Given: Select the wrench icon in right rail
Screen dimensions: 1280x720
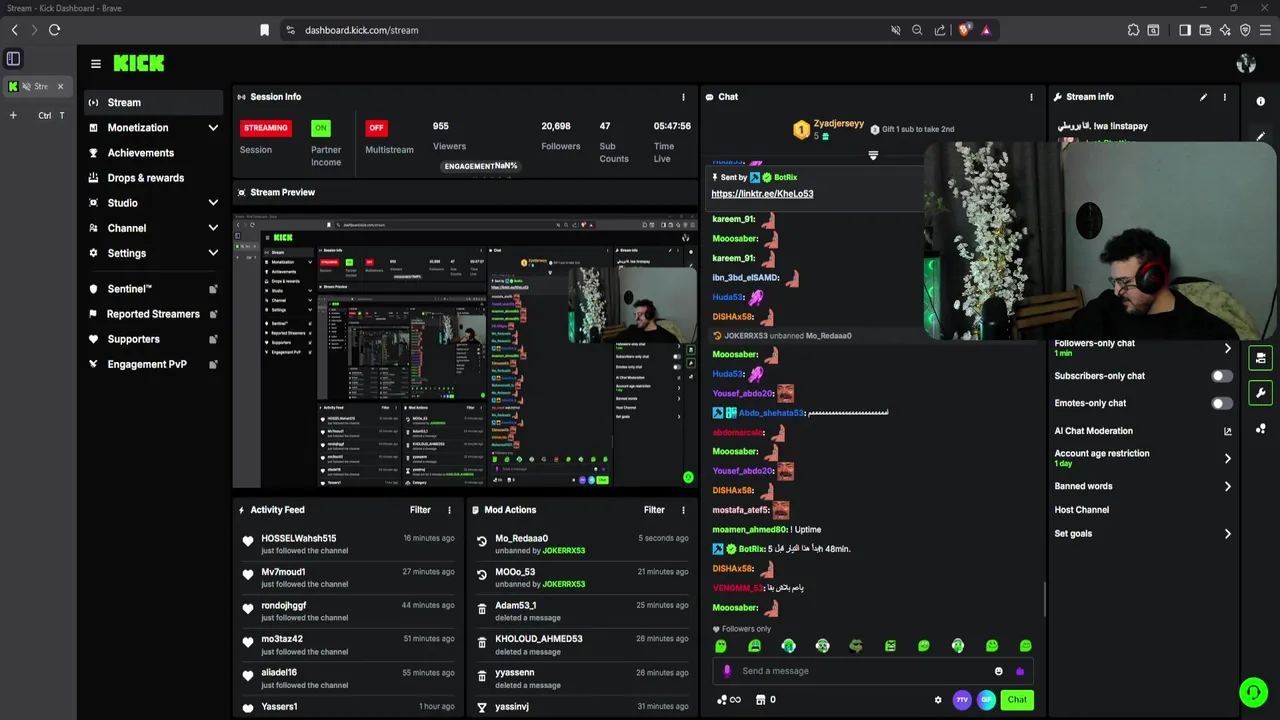Looking at the screenshot, I should click(x=1260, y=393).
